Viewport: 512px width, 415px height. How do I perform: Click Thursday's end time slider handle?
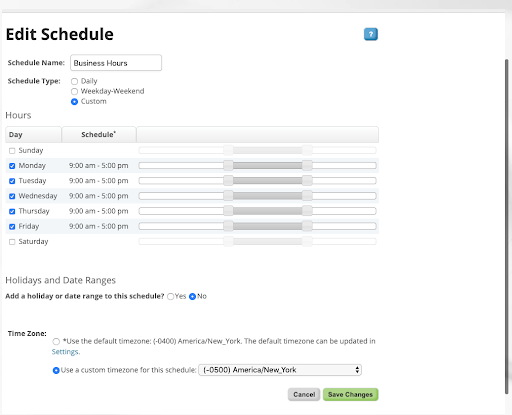307,211
